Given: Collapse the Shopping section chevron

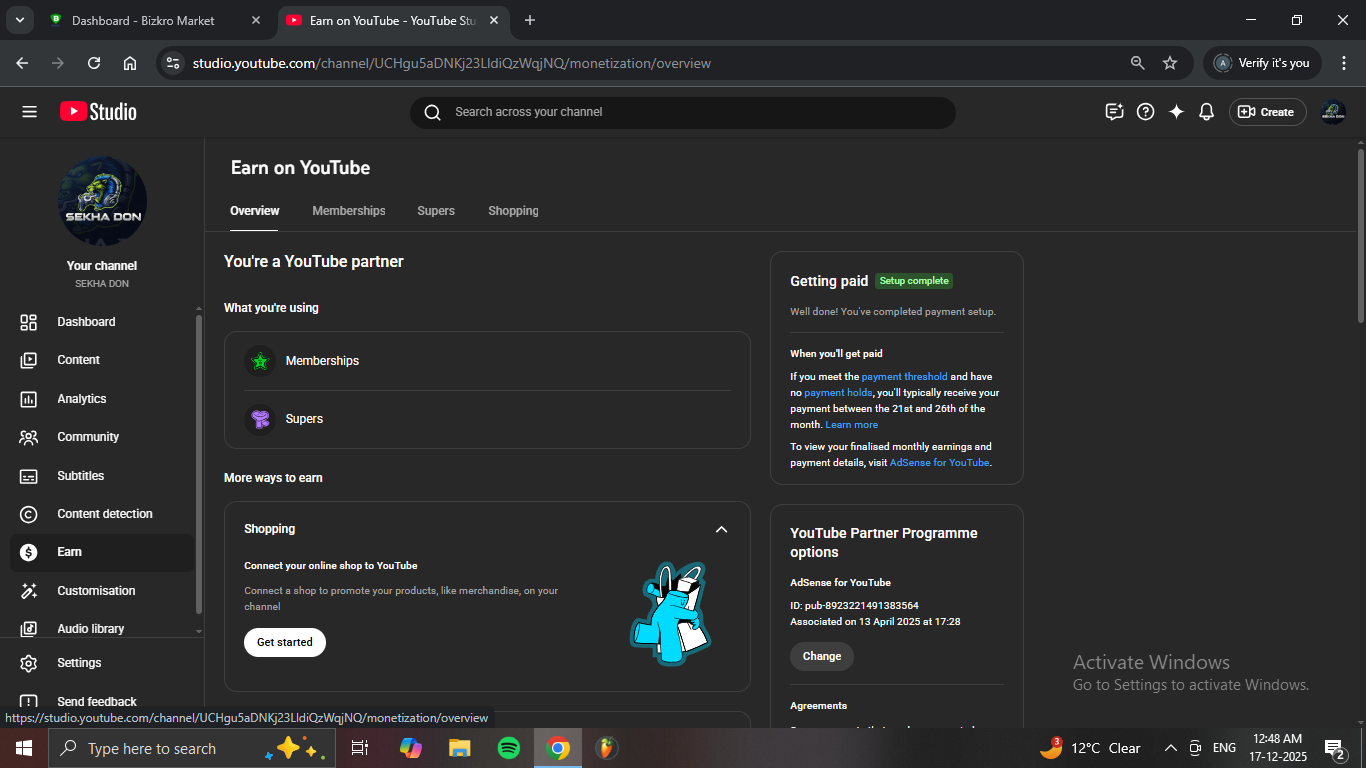Looking at the screenshot, I should pos(721,529).
